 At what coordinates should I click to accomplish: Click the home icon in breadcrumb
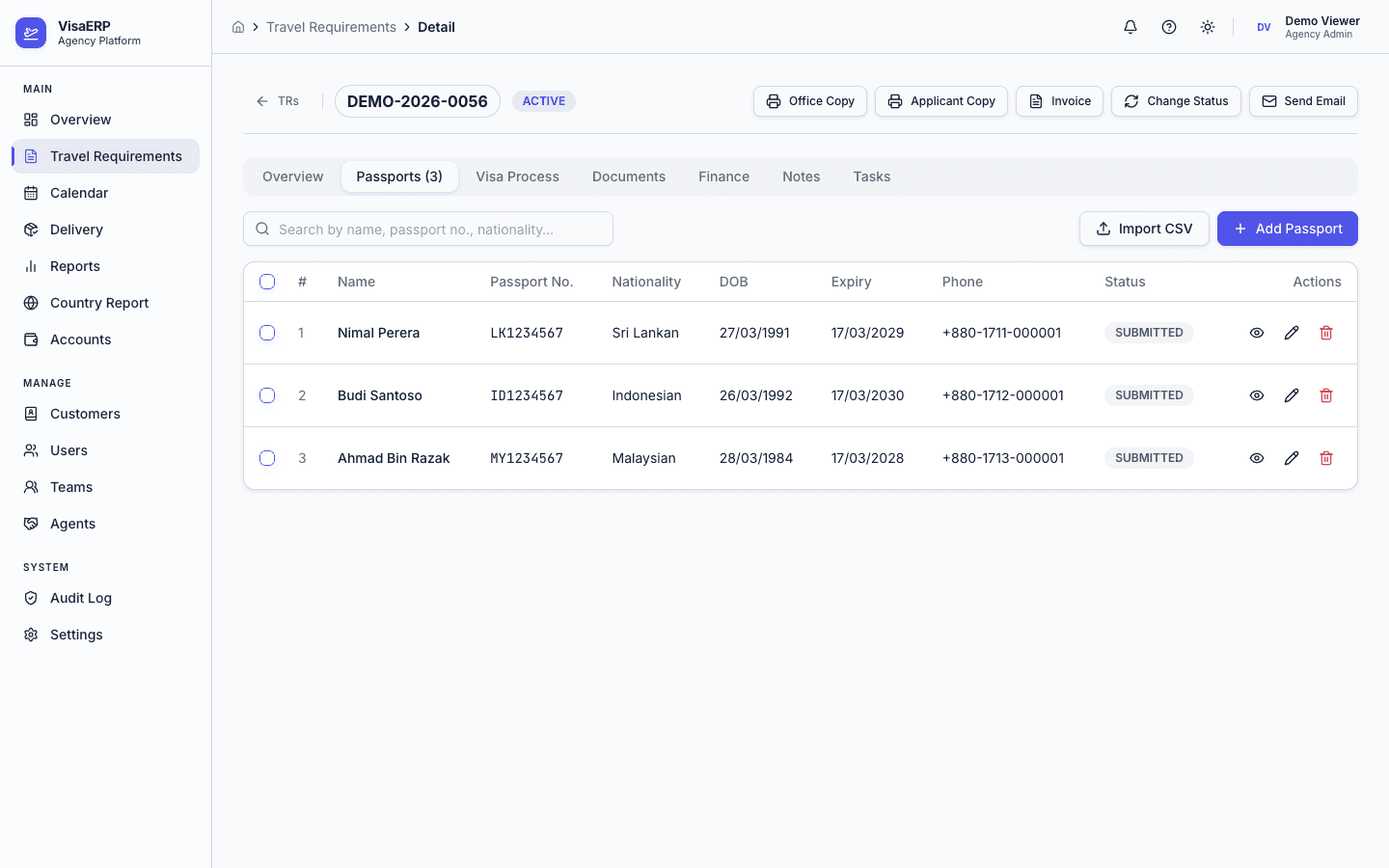pos(238,27)
